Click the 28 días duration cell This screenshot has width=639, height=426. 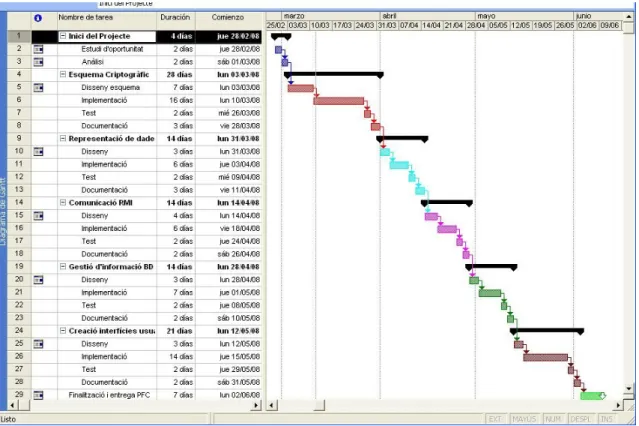click(x=176, y=75)
